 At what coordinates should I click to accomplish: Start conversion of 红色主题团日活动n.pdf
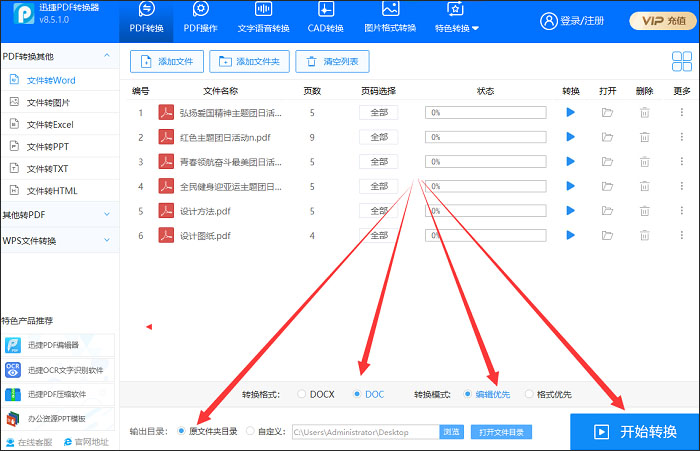pos(570,137)
